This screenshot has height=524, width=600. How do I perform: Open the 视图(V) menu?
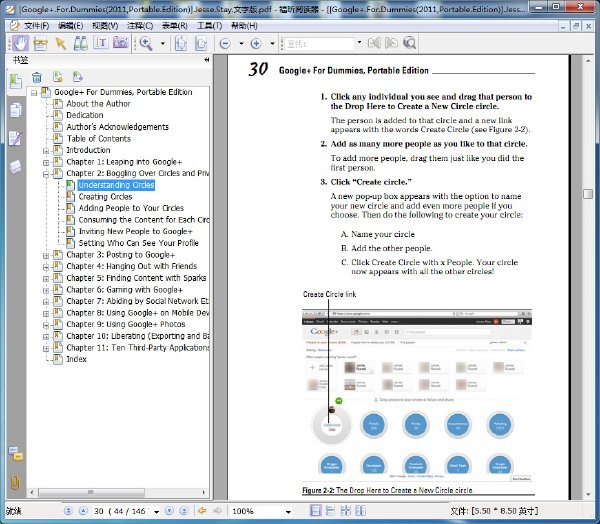[x=105, y=26]
